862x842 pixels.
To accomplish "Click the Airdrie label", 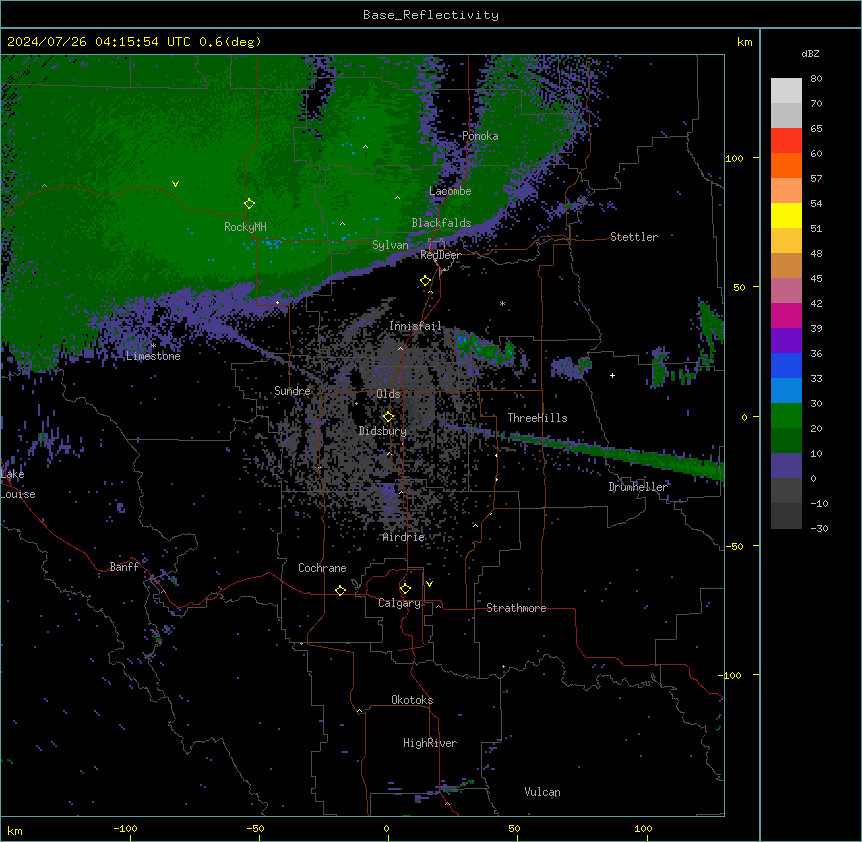I will pyautogui.click(x=404, y=537).
